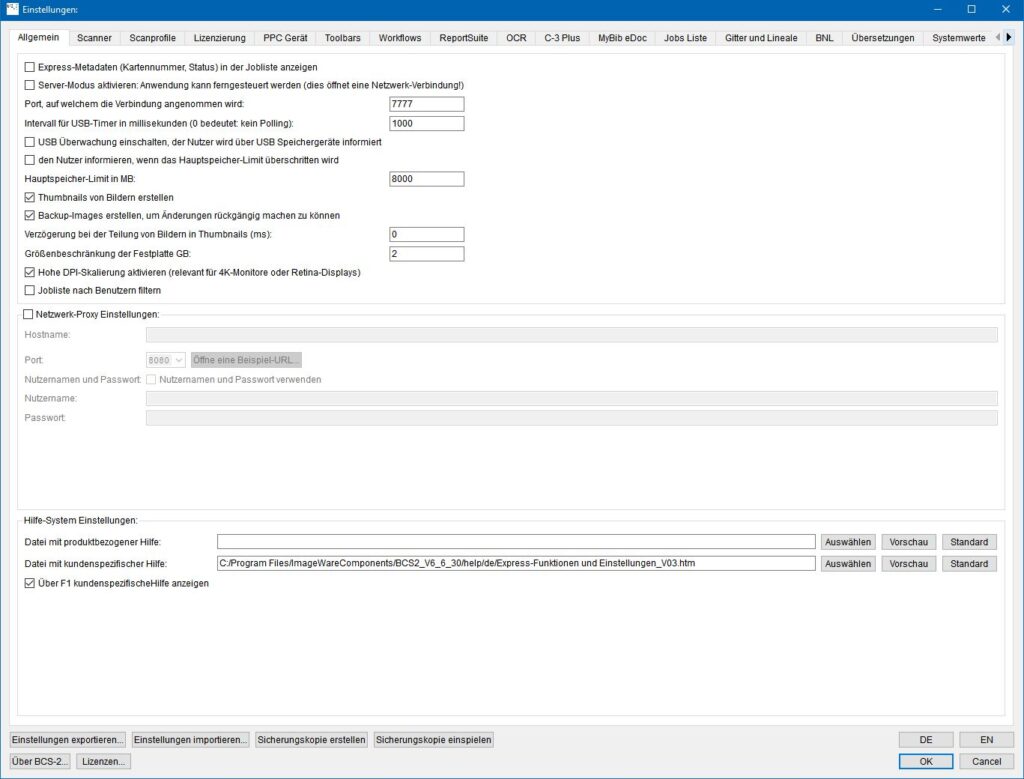Viewport: 1024px width, 779px height.
Task: Switch language with the EN button
Action: [987, 740]
